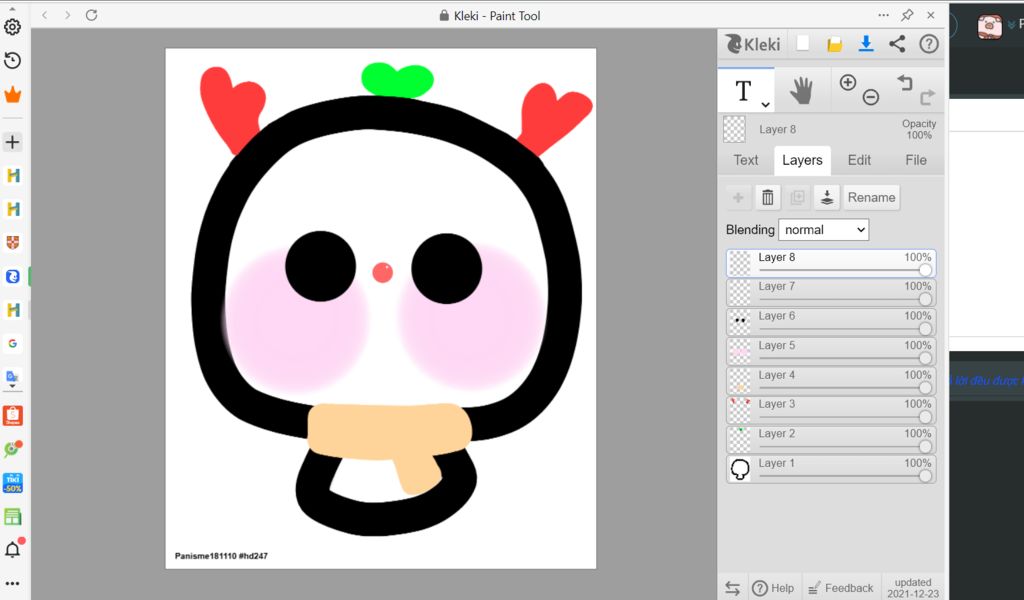Flip the panel side with the swap arrows icon
The width and height of the screenshot is (1024, 600).
[732, 588]
